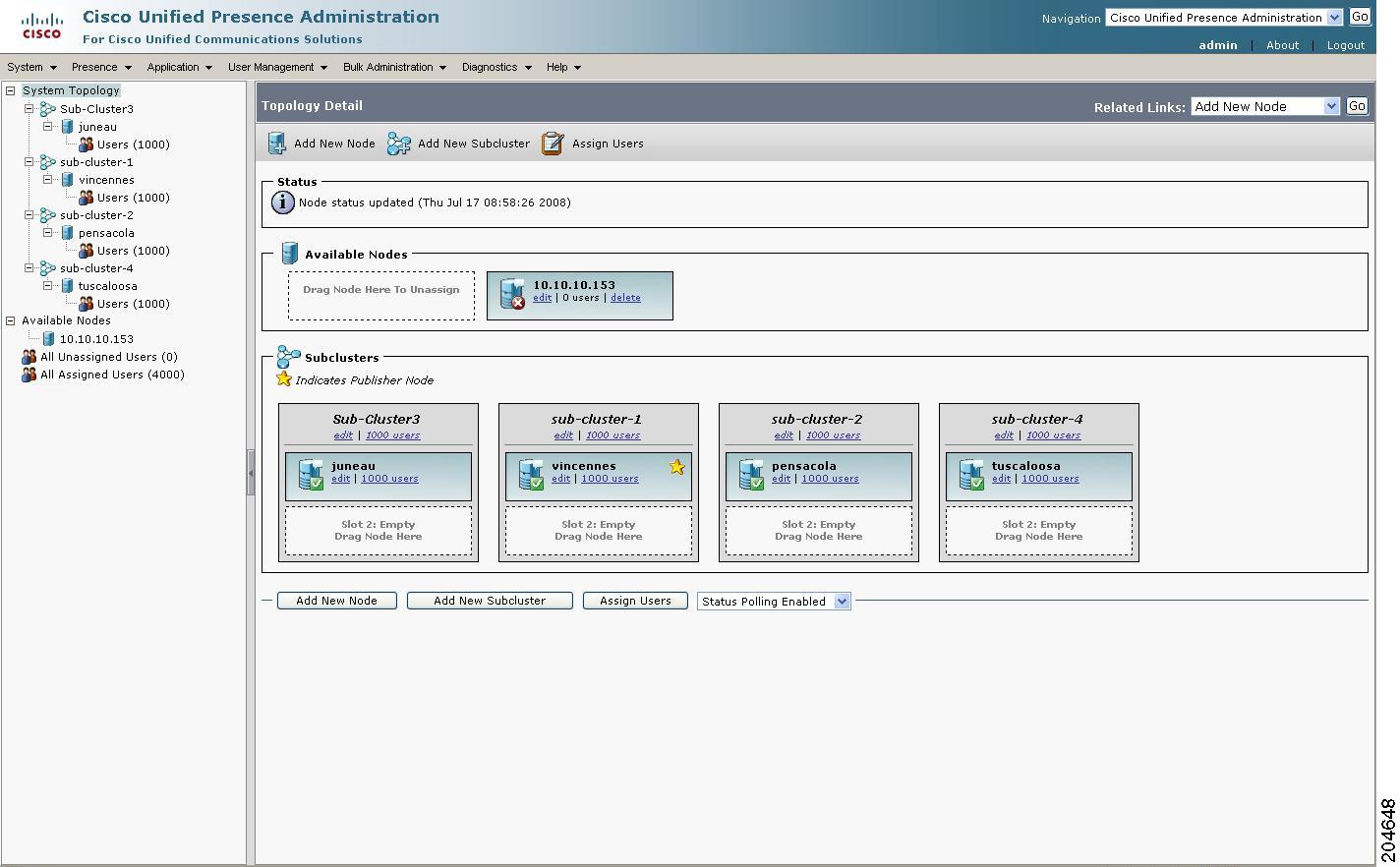Click edit link on 10.10.10.153 node

click(543, 298)
